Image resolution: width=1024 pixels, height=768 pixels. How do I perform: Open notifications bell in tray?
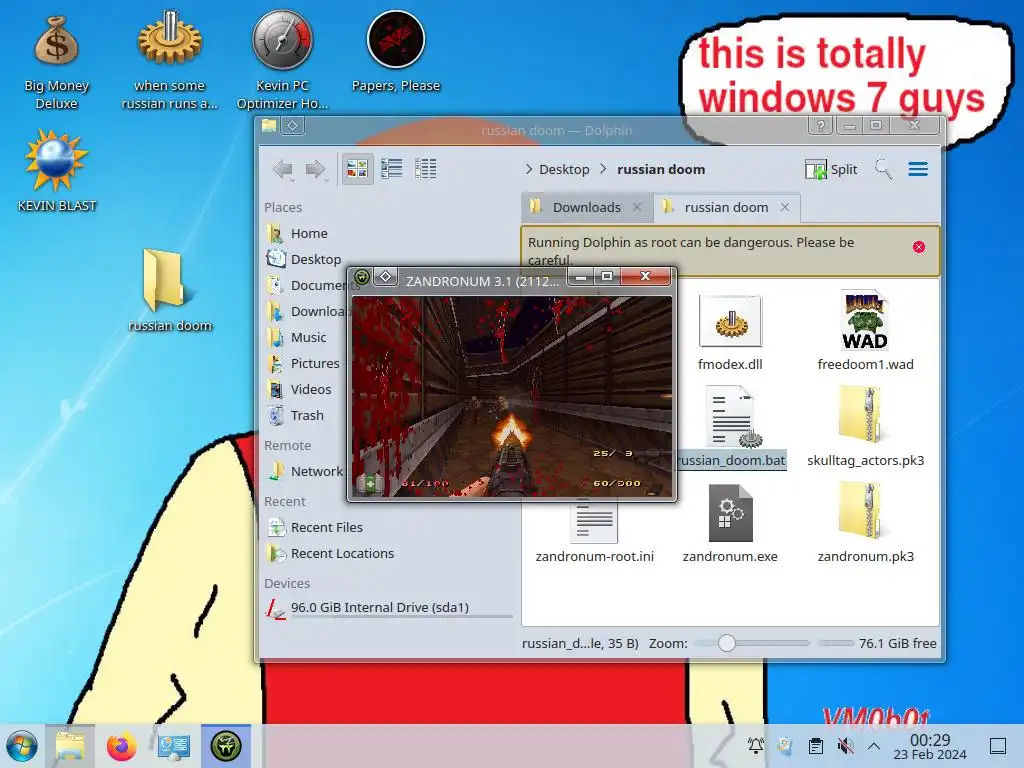[x=756, y=745]
